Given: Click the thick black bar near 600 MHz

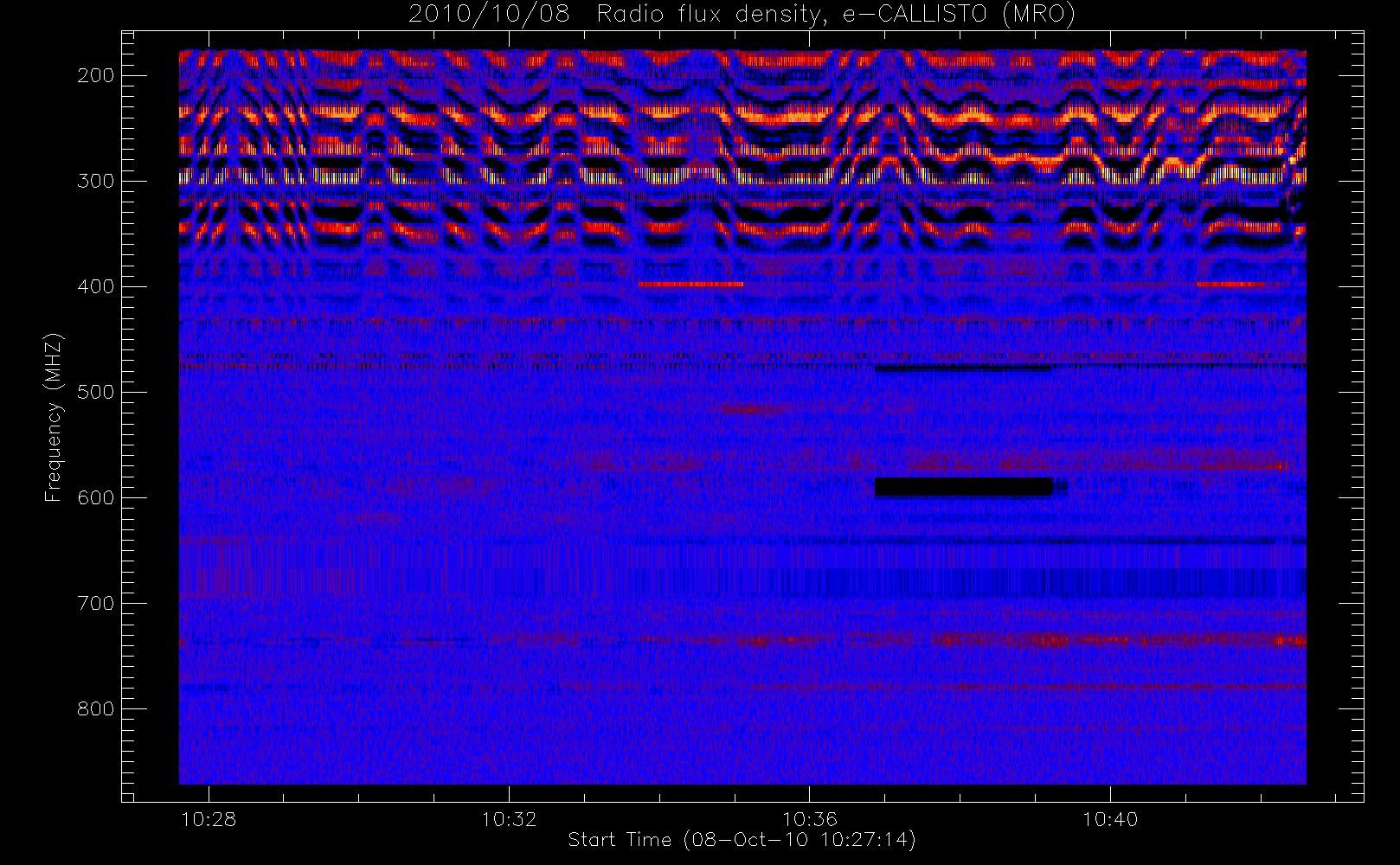Looking at the screenshot, I should (964, 487).
